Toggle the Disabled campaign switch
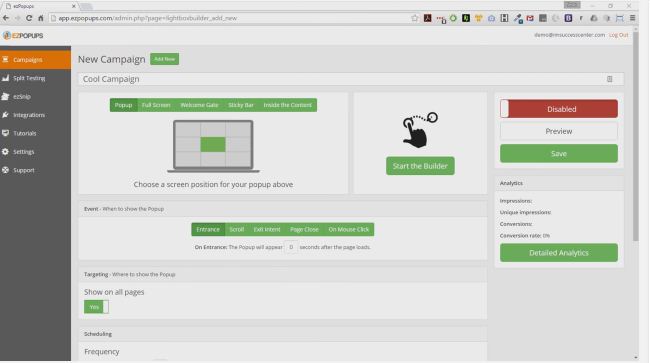The width and height of the screenshot is (650, 363). [559, 109]
